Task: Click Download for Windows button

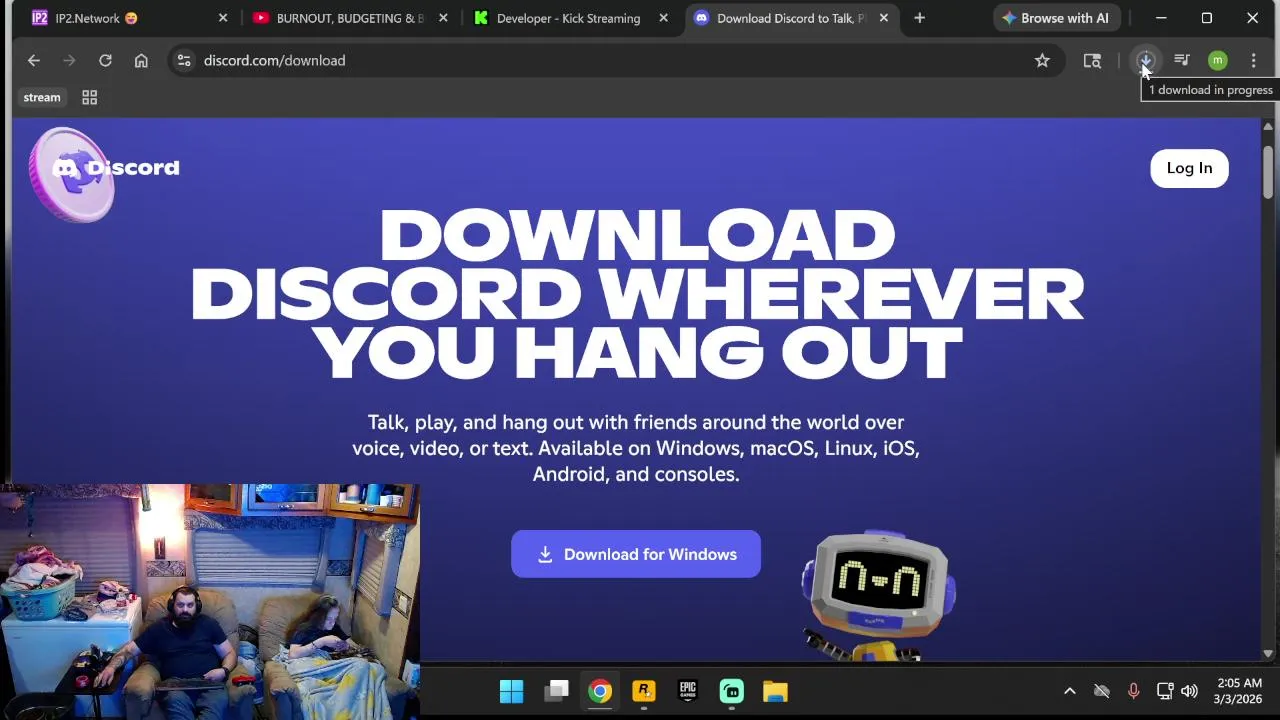Action: (636, 554)
